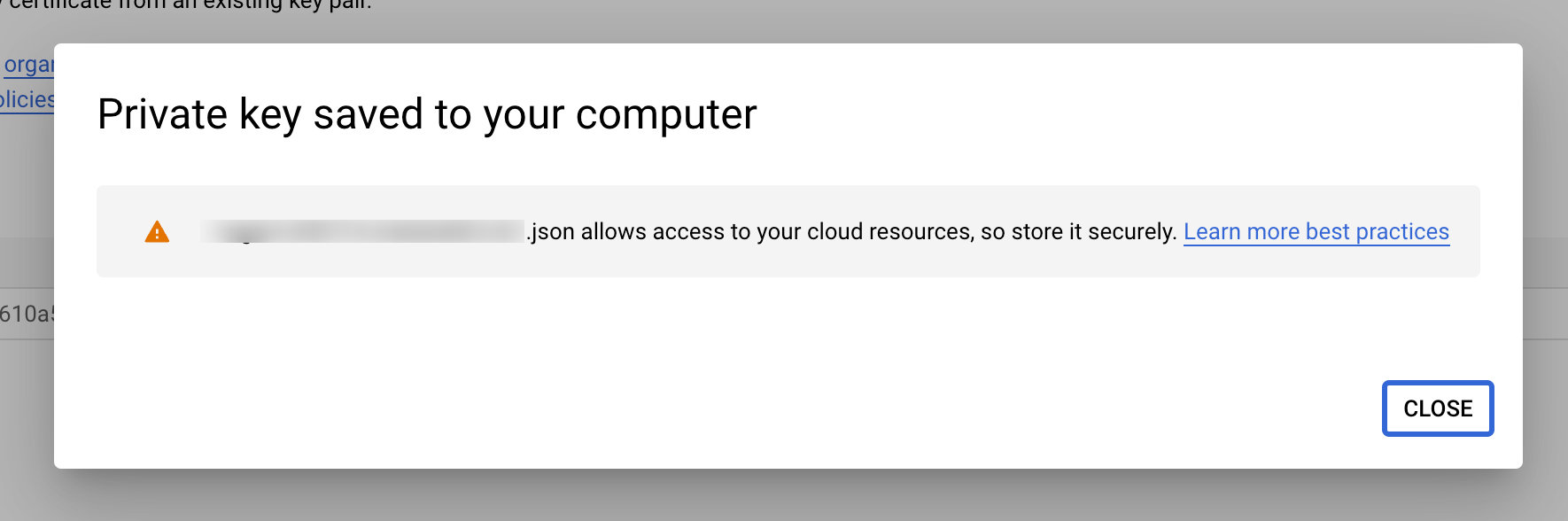Click the blurred key filename text

[362, 232]
